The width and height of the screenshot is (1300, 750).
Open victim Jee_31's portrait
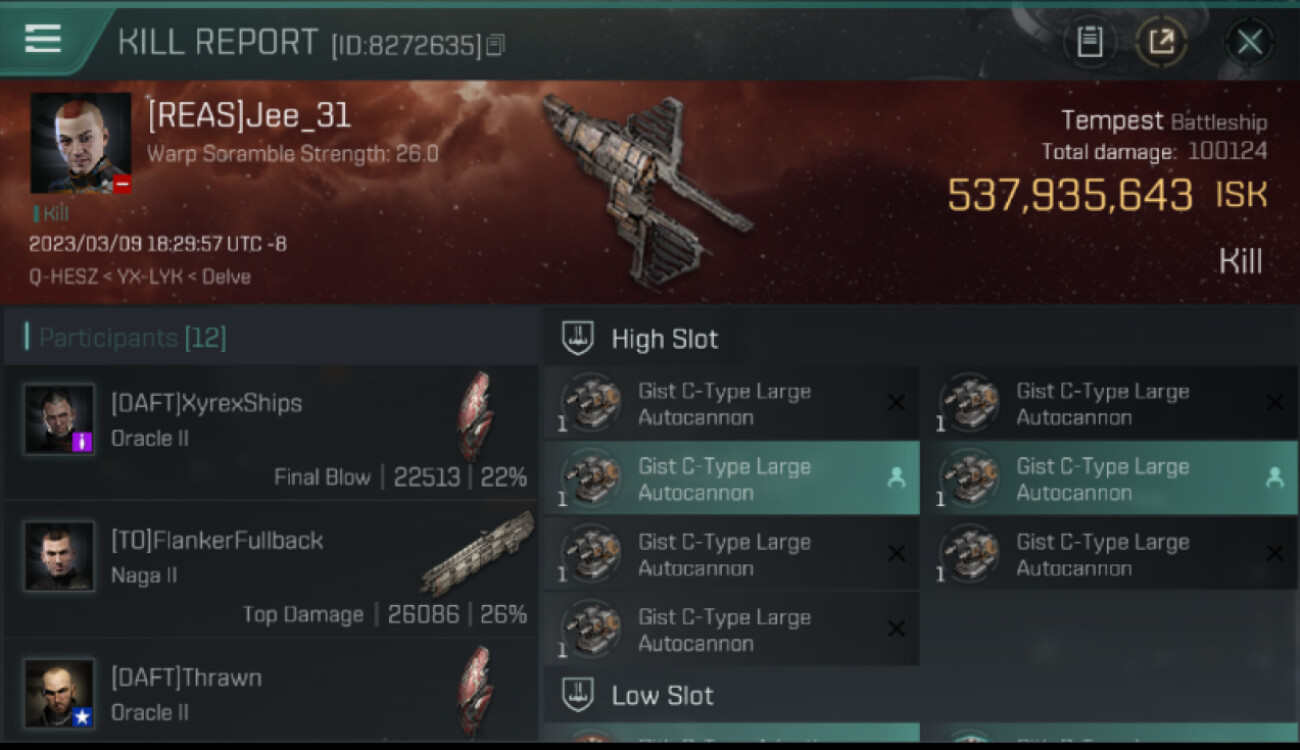point(81,143)
